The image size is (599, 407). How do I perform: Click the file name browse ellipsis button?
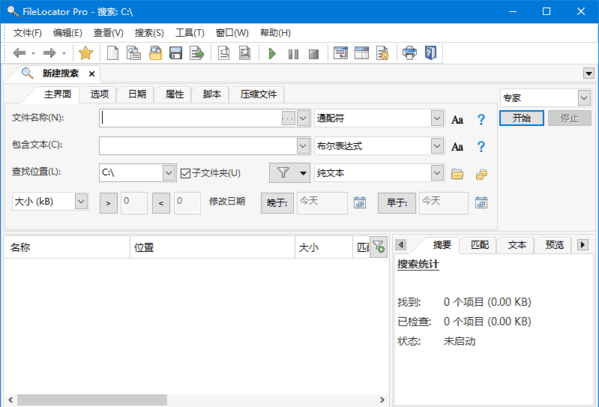(288, 118)
